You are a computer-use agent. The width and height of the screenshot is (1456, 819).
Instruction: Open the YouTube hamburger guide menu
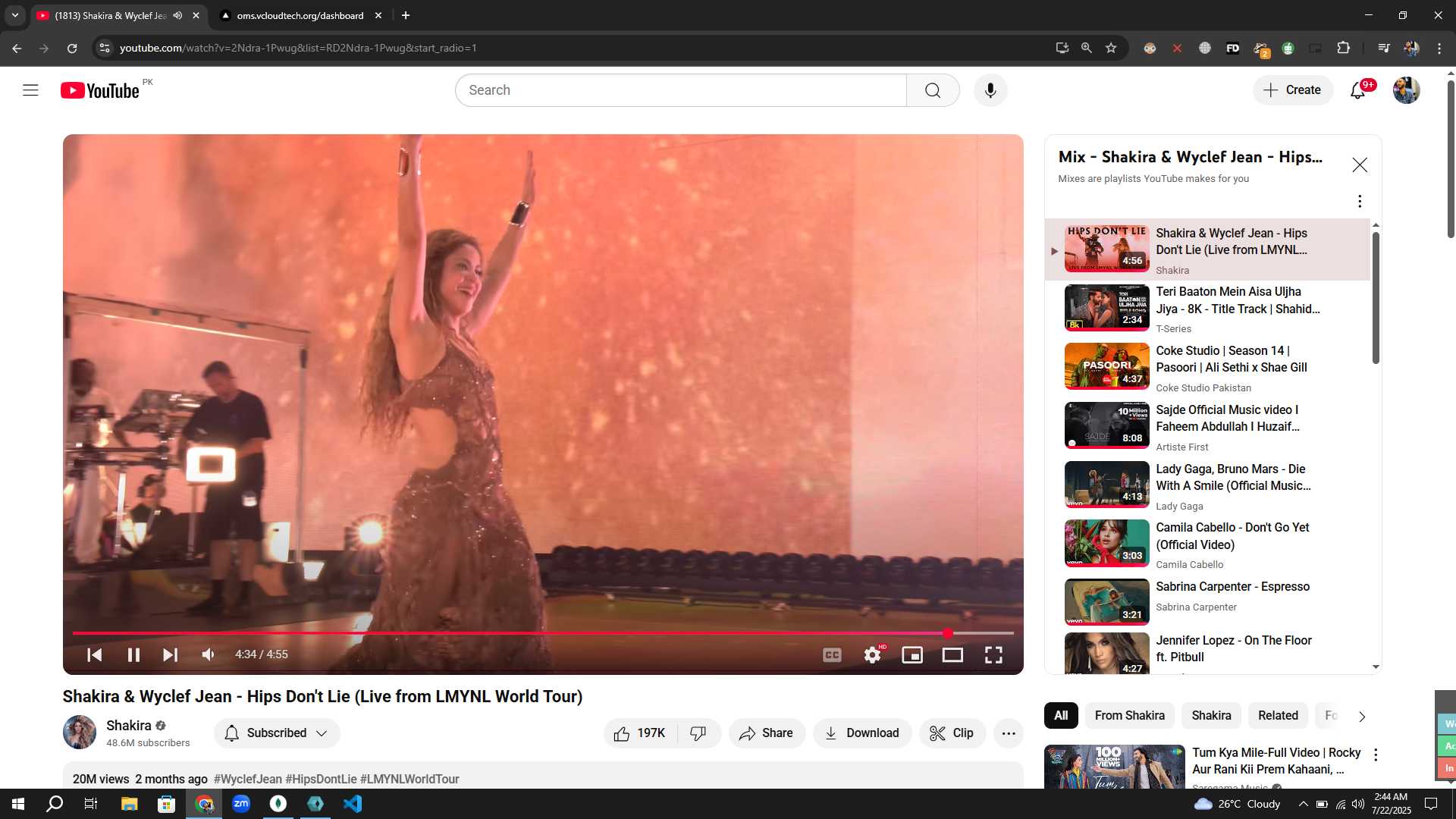pos(30,90)
